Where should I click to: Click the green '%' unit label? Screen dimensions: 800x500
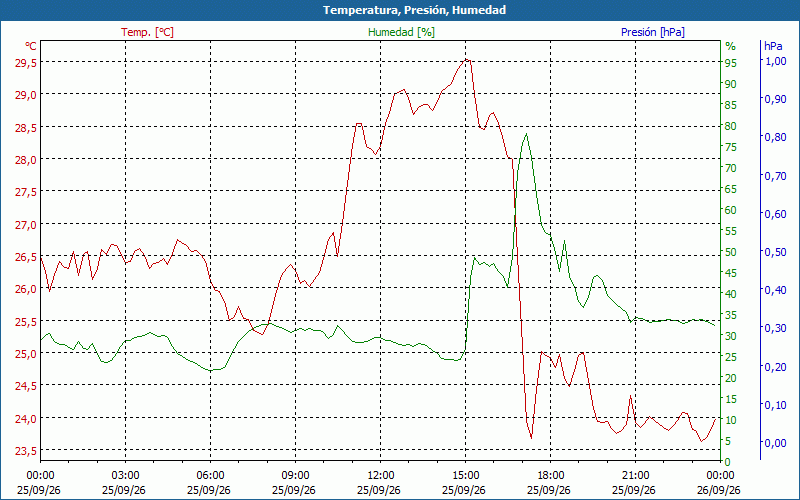click(731, 46)
